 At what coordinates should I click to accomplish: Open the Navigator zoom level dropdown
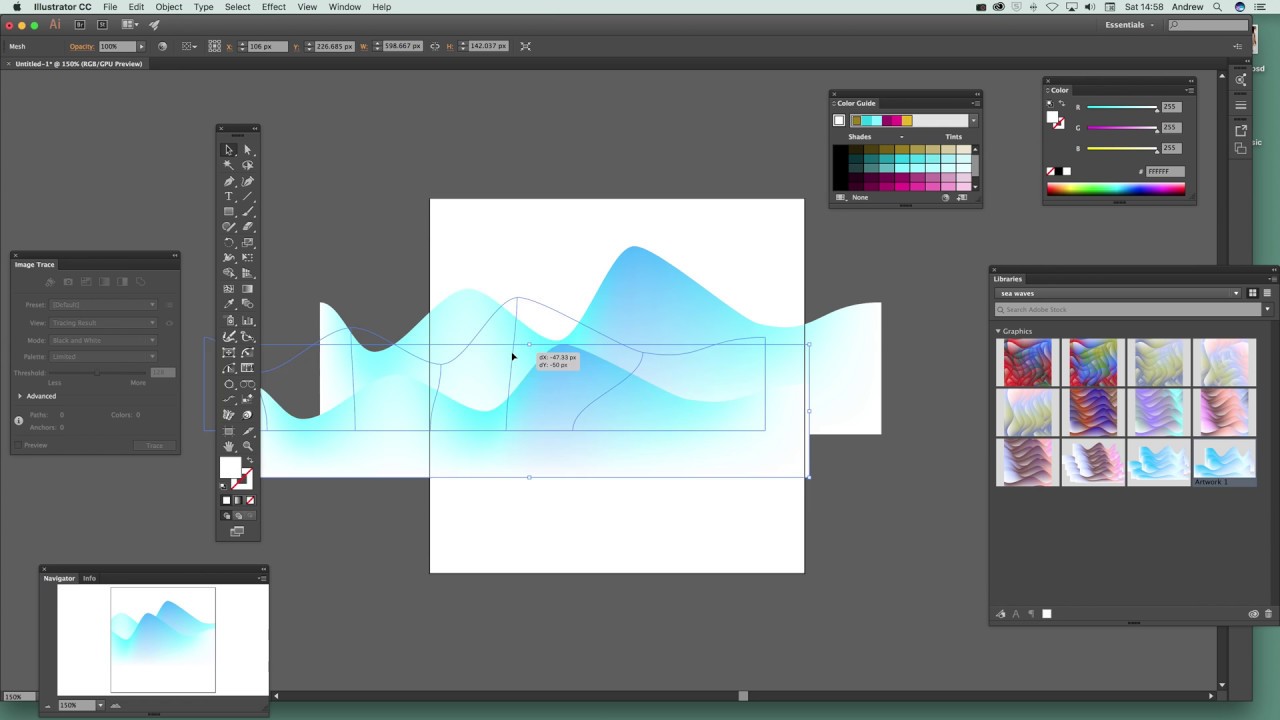[x=100, y=705]
